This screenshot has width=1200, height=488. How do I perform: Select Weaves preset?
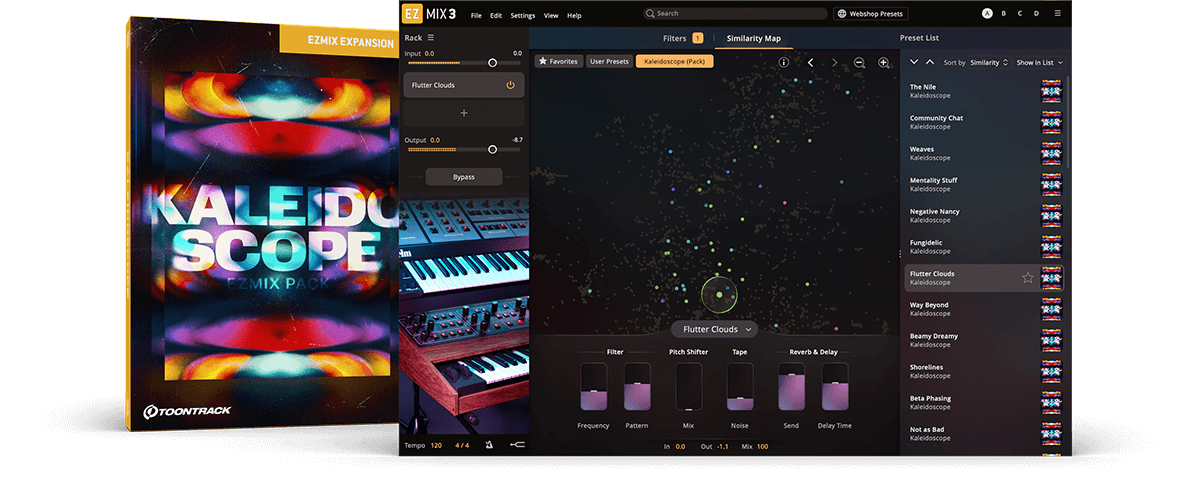984,154
